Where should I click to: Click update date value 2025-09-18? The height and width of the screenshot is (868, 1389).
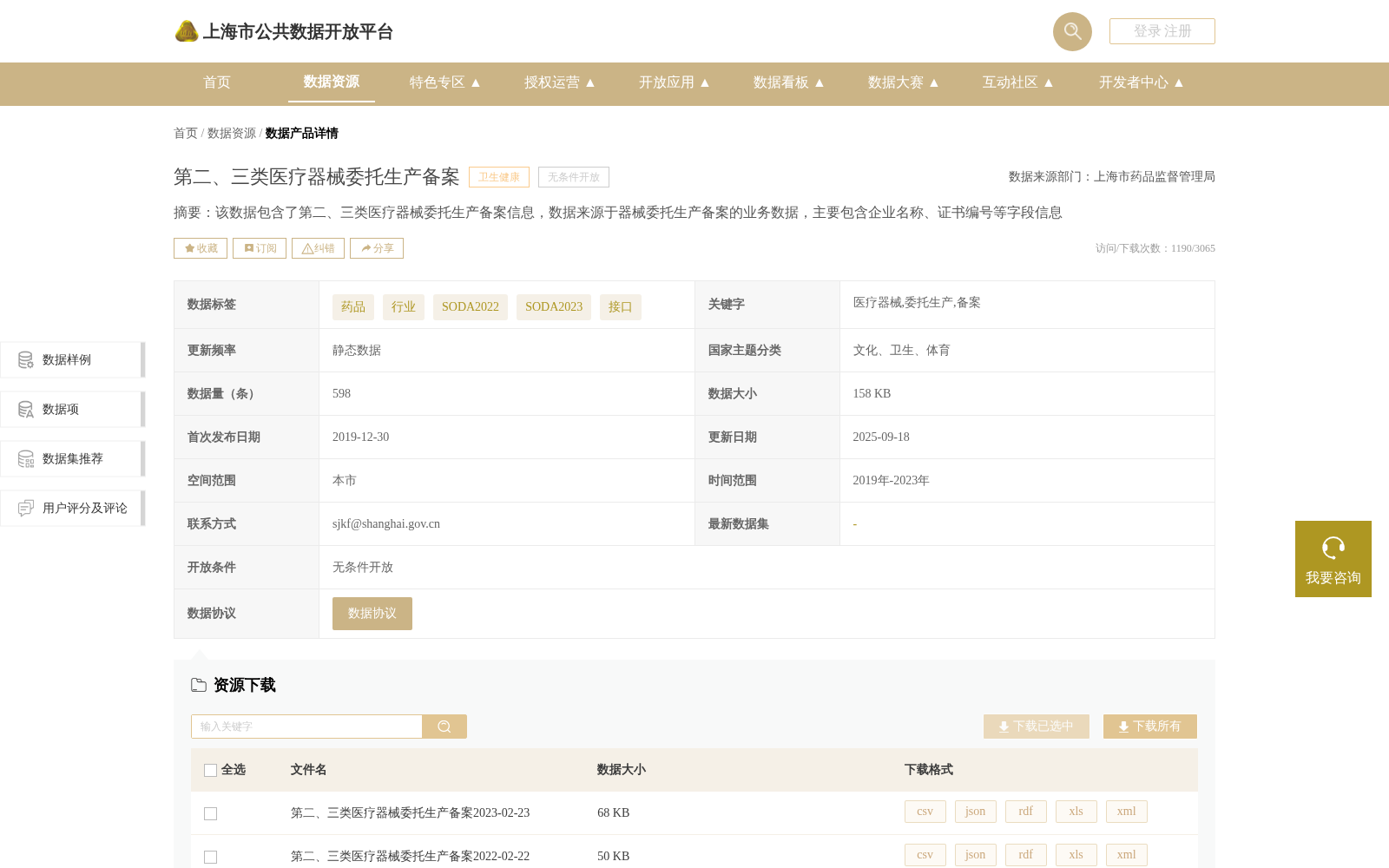point(881,437)
